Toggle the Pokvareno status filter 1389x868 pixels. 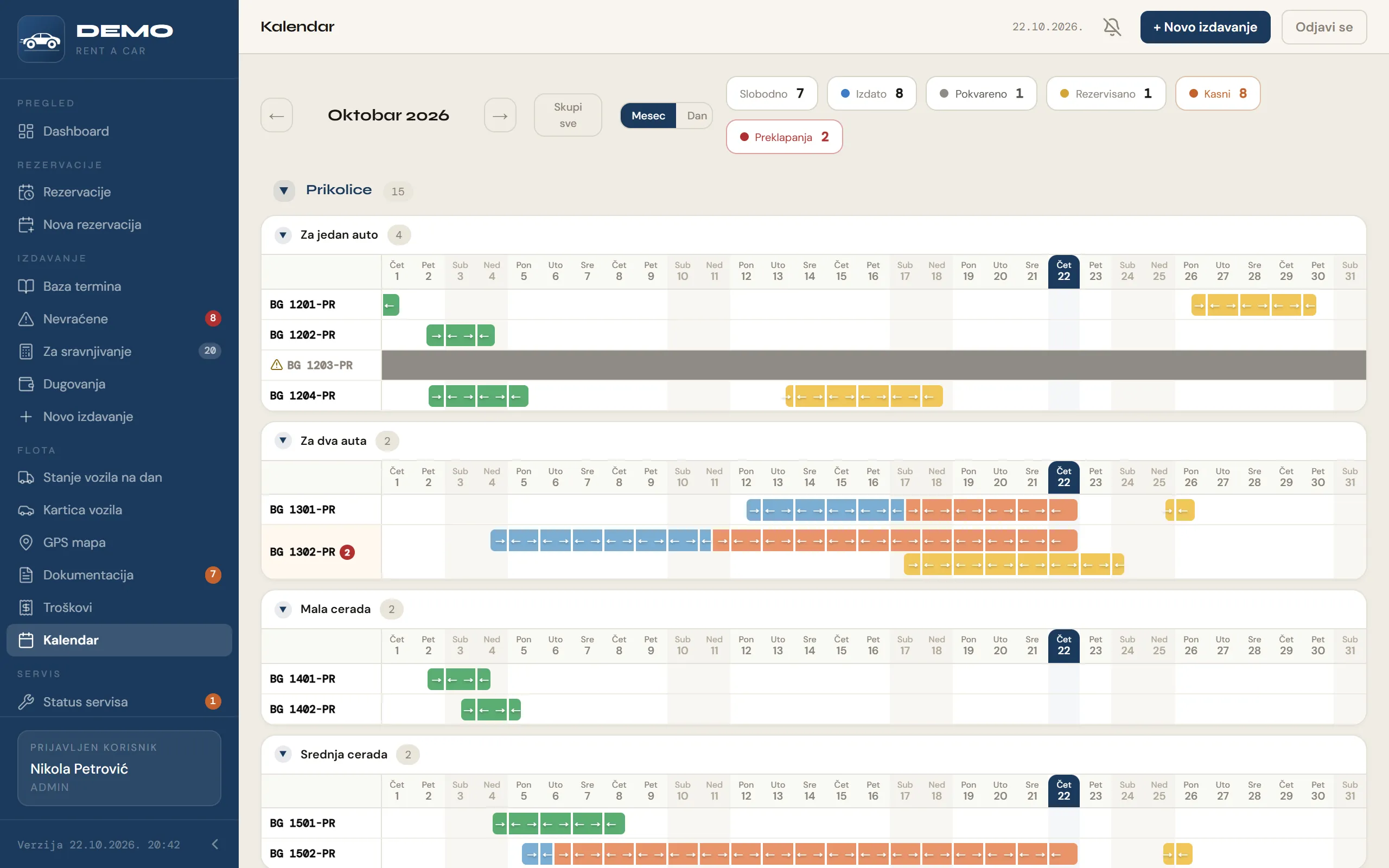981,93
